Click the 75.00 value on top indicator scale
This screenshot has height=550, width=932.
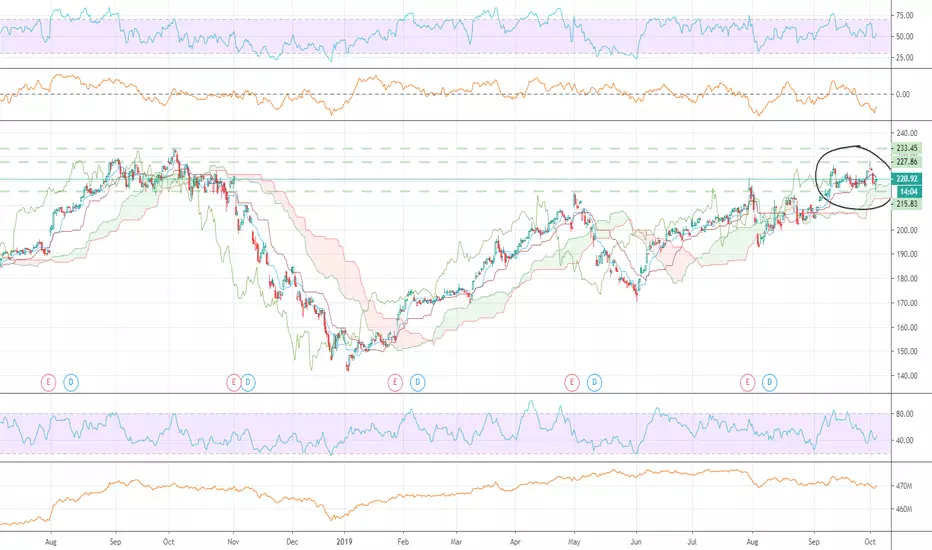point(905,15)
